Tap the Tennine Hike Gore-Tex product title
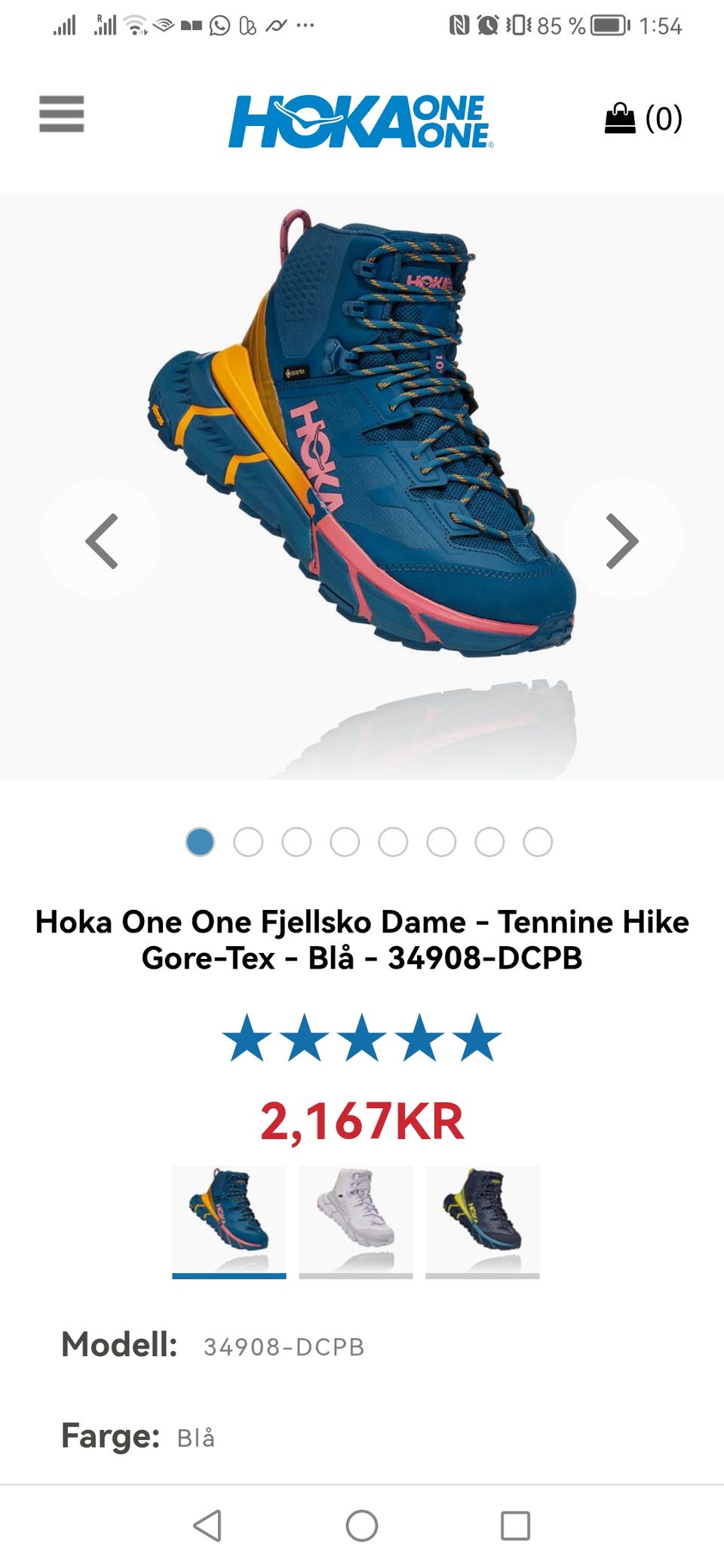This screenshot has height=1568, width=724. pos(362,940)
